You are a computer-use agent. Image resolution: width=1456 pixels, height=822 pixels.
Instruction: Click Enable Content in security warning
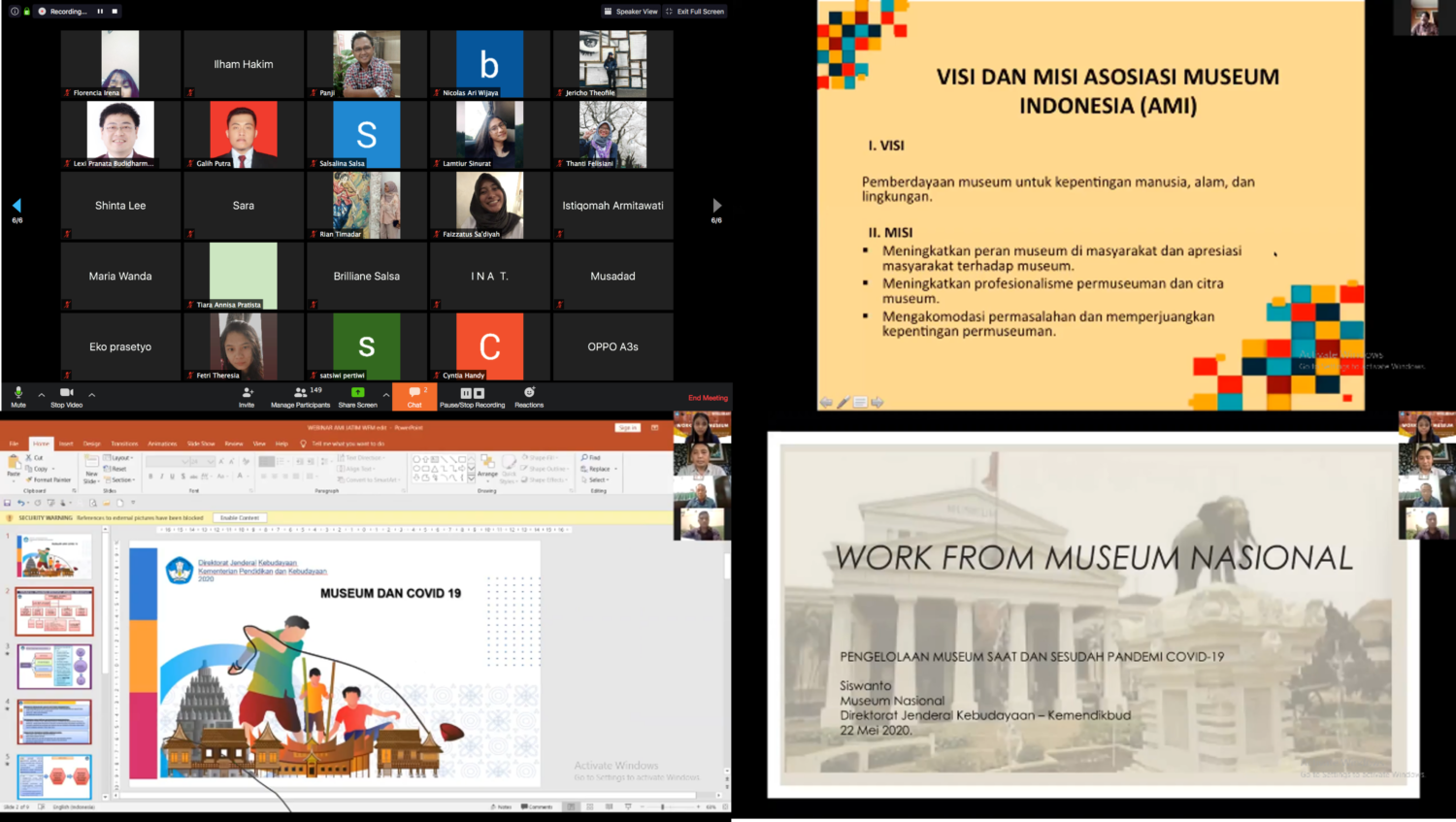coord(240,518)
